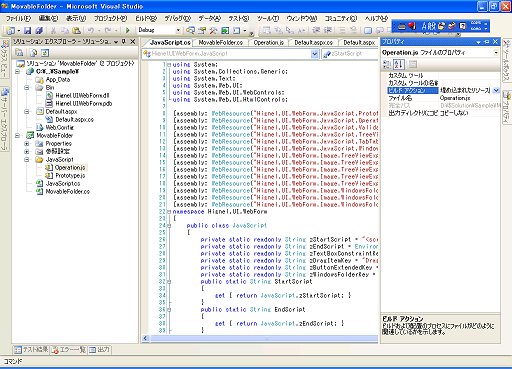Switch to the Operation.js editor tab
This screenshot has height=369, width=512.
click(x=269, y=43)
